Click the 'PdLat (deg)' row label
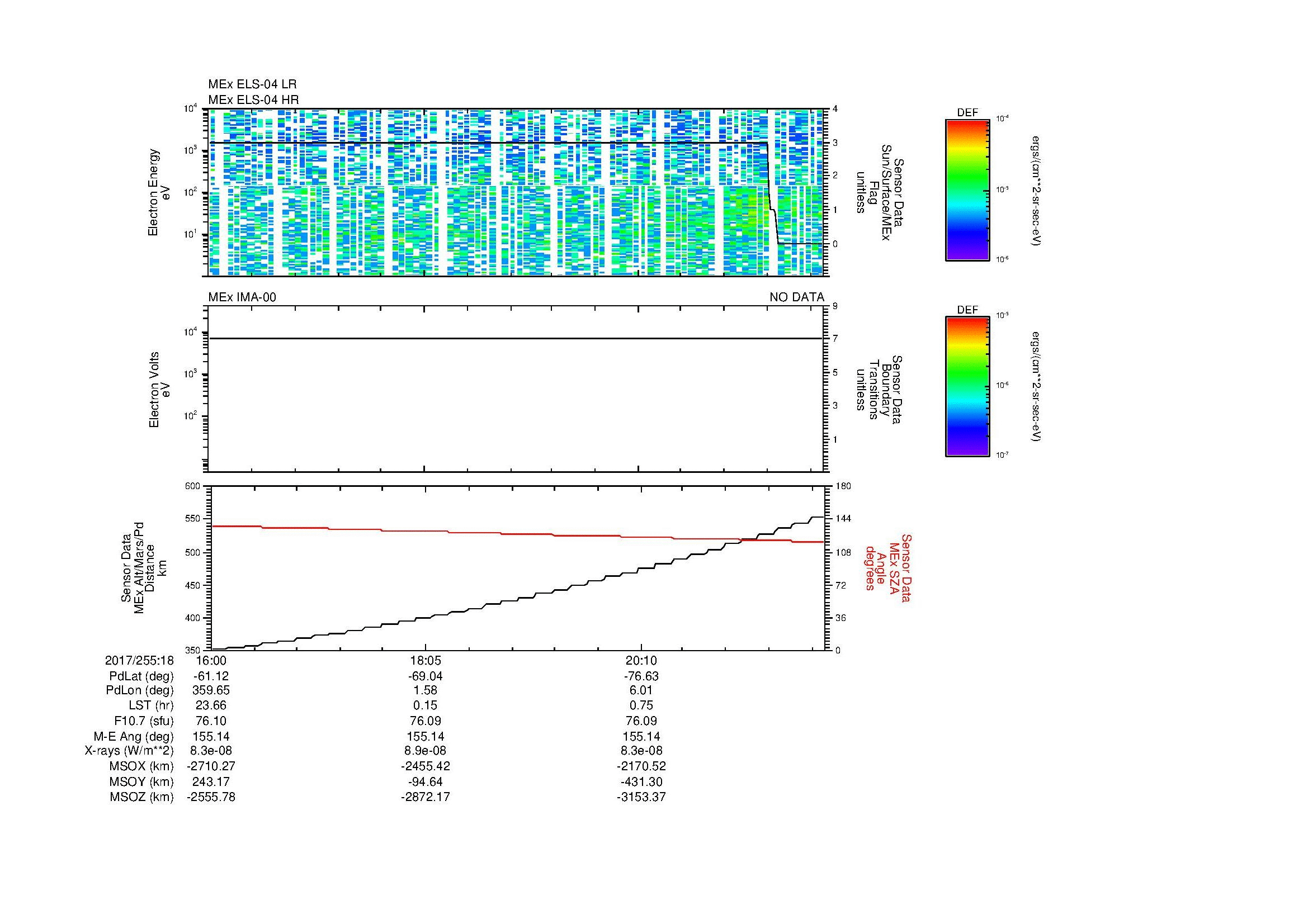 click(141, 676)
